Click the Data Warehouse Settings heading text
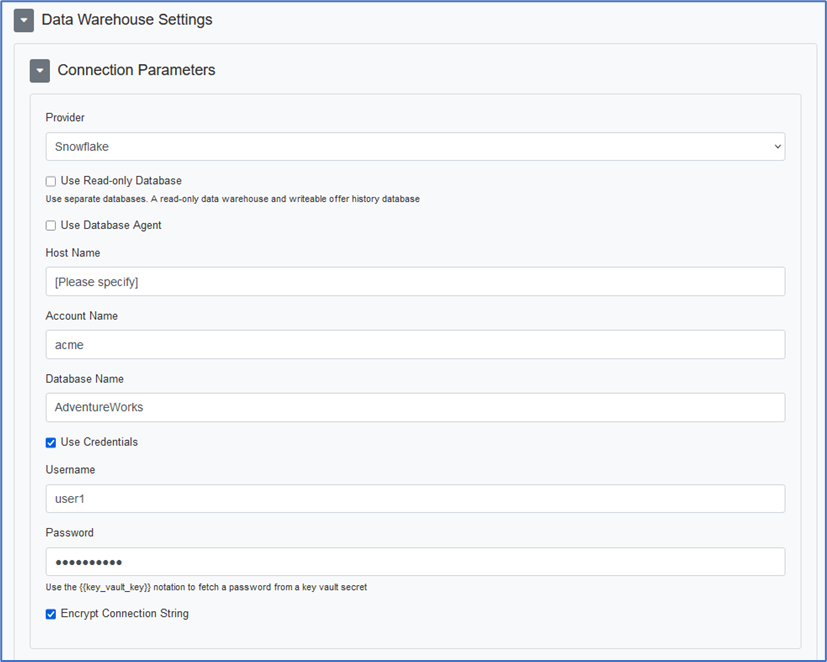 coord(127,20)
